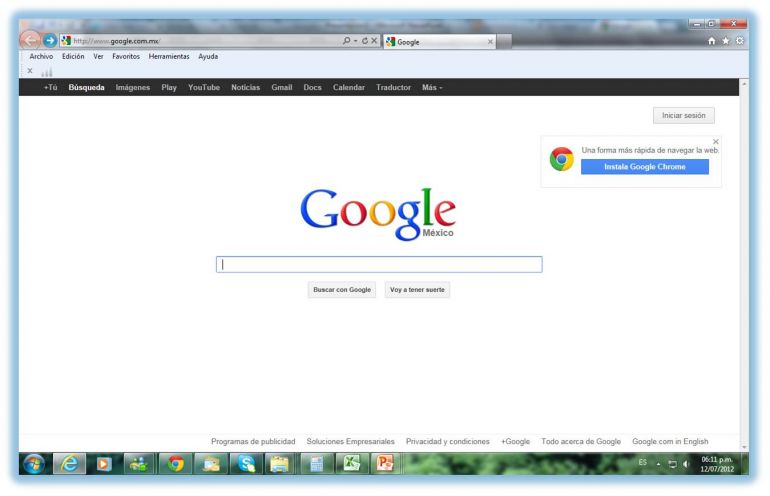Click the browser forward arrow button

tap(50, 40)
